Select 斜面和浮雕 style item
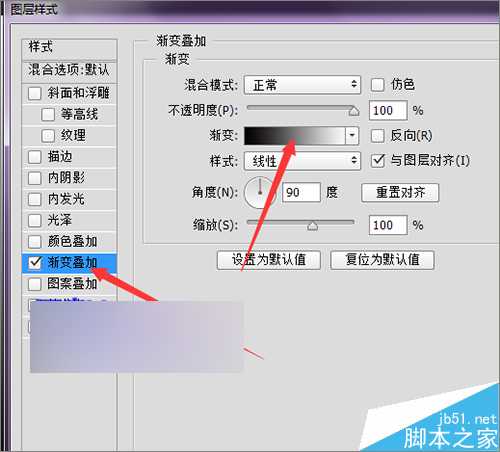The image size is (500, 452). click(x=69, y=93)
